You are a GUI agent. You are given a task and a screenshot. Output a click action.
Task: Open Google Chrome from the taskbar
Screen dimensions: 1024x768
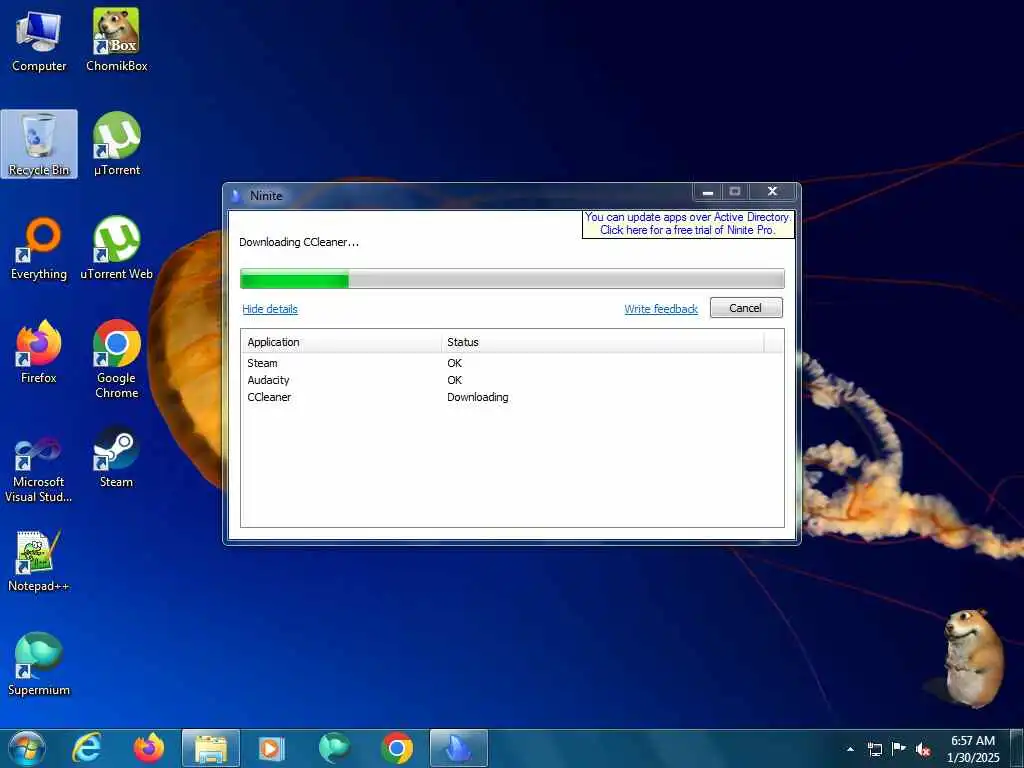(x=396, y=748)
